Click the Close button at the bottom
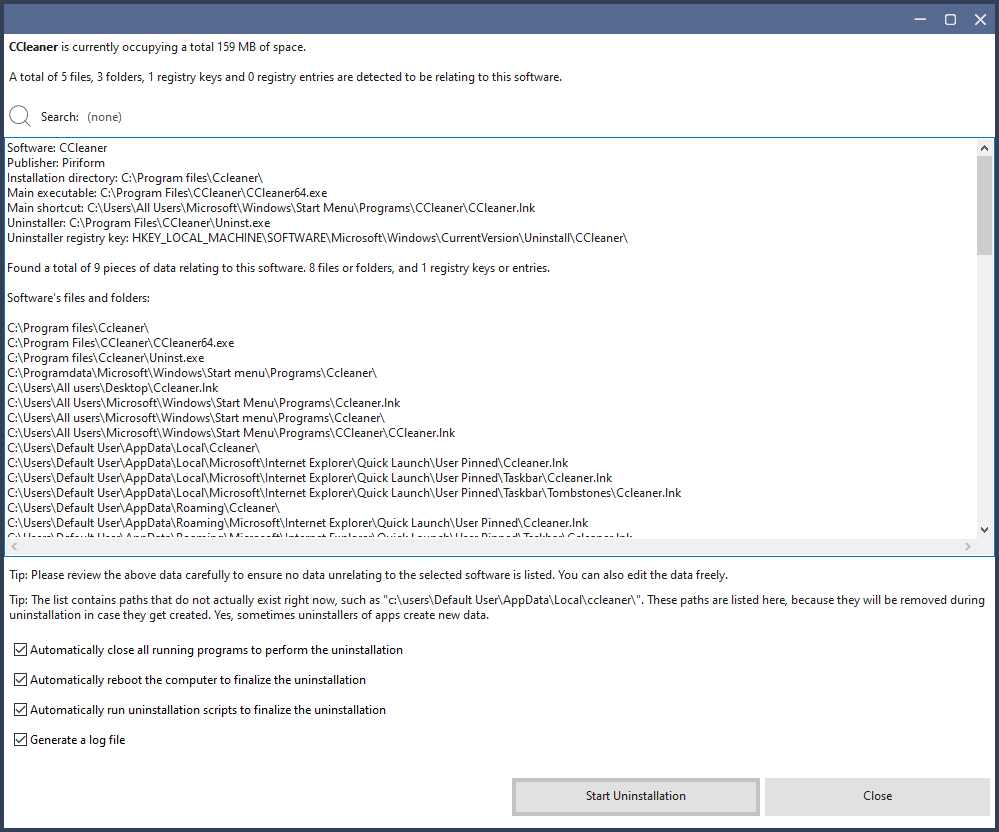The height and width of the screenshot is (832, 999). 877,796
